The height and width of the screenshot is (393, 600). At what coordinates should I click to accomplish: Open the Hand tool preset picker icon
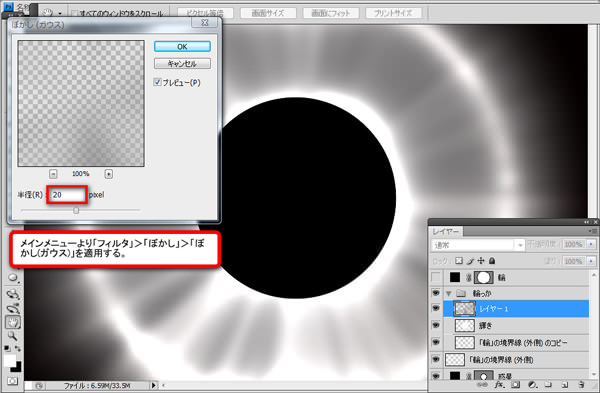(x=48, y=12)
